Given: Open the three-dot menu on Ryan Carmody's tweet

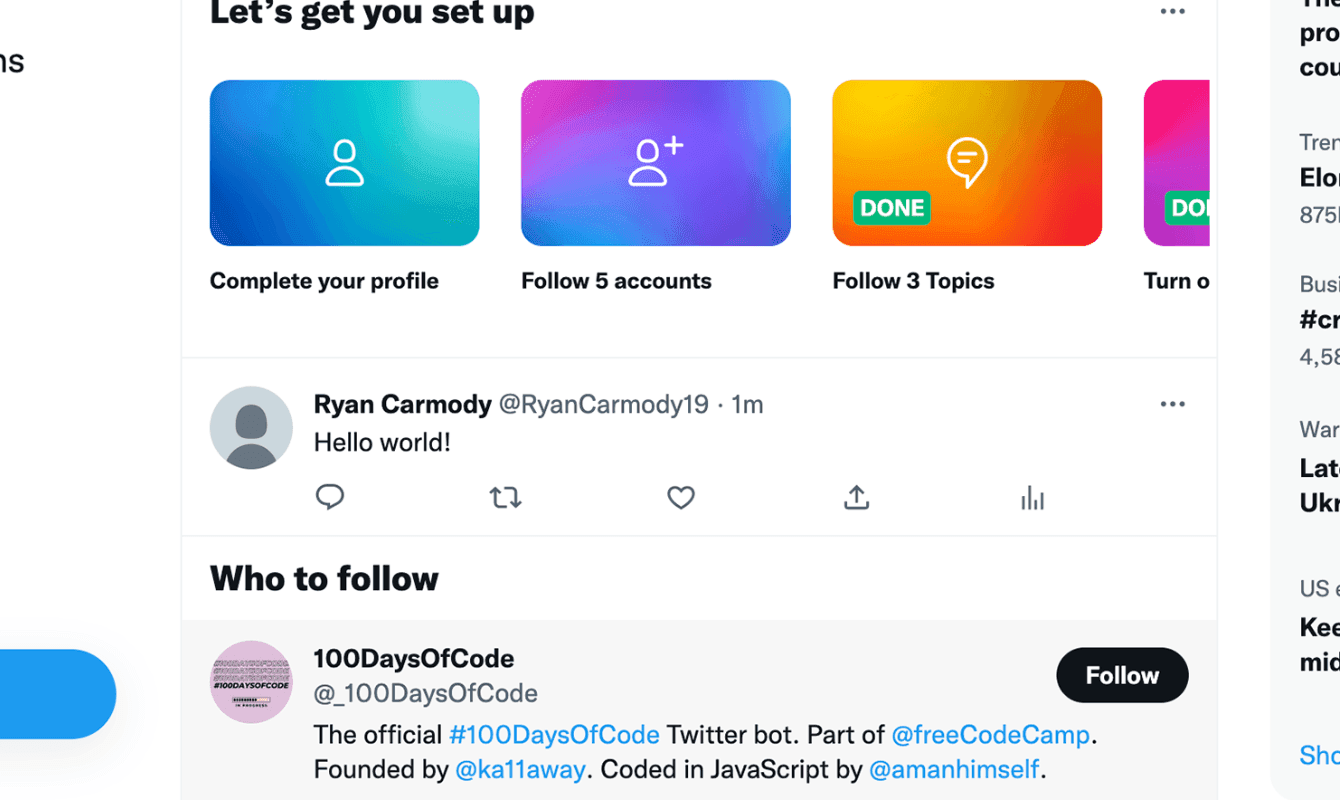Looking at the screenshot, I should pyautogui.click(x=1172, y=404).
